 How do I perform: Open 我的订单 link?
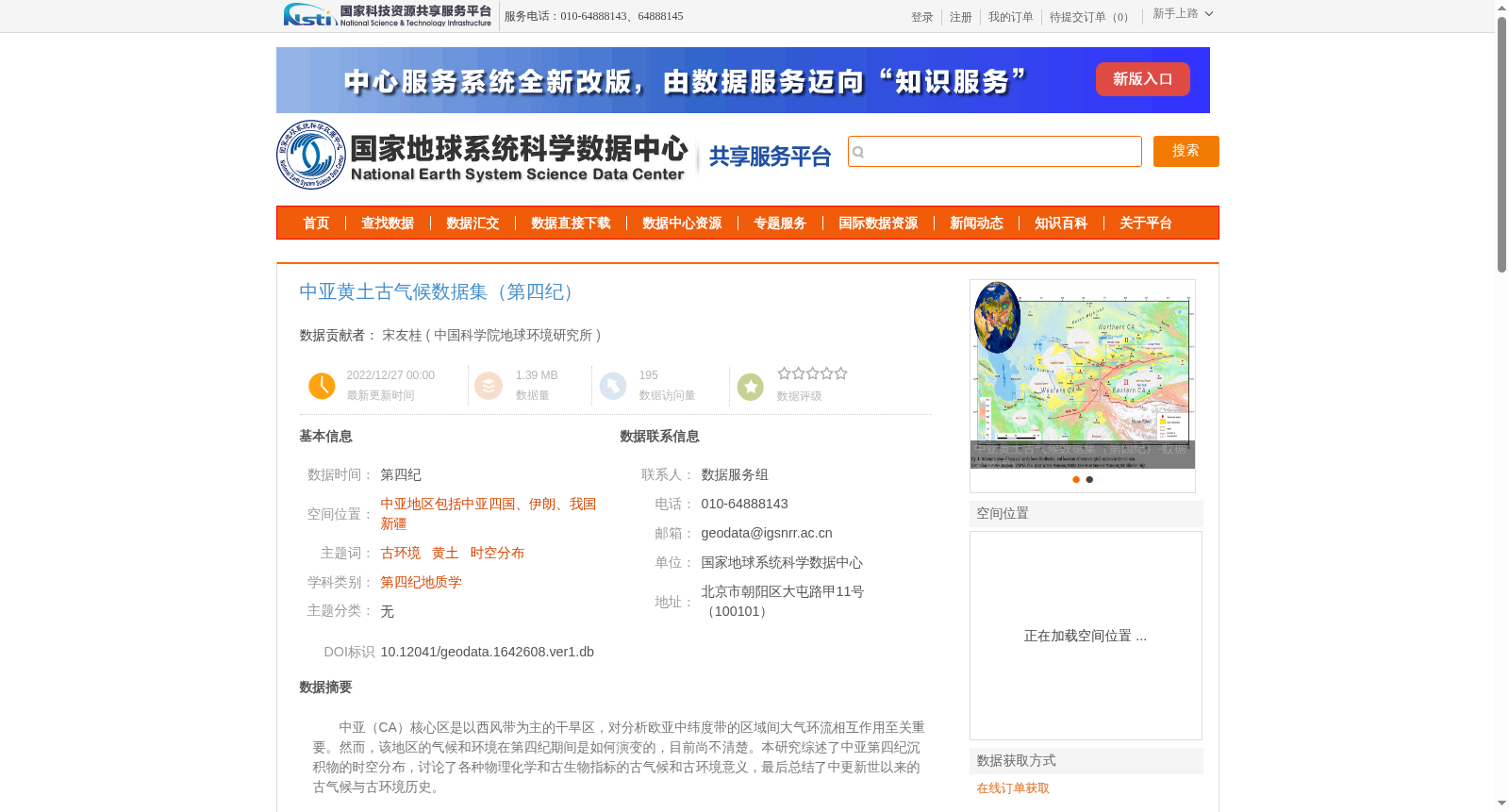point(1010,17)
